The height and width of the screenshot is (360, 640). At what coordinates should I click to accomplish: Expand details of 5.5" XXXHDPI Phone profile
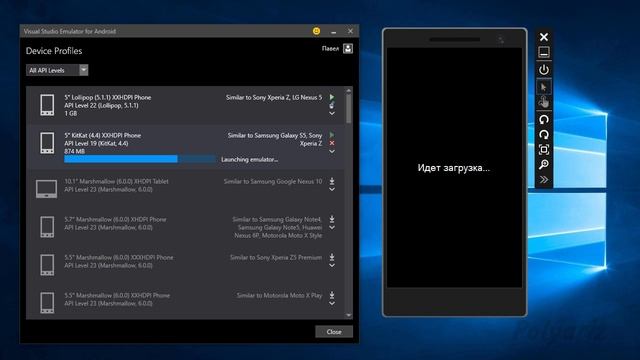point(332,265)
